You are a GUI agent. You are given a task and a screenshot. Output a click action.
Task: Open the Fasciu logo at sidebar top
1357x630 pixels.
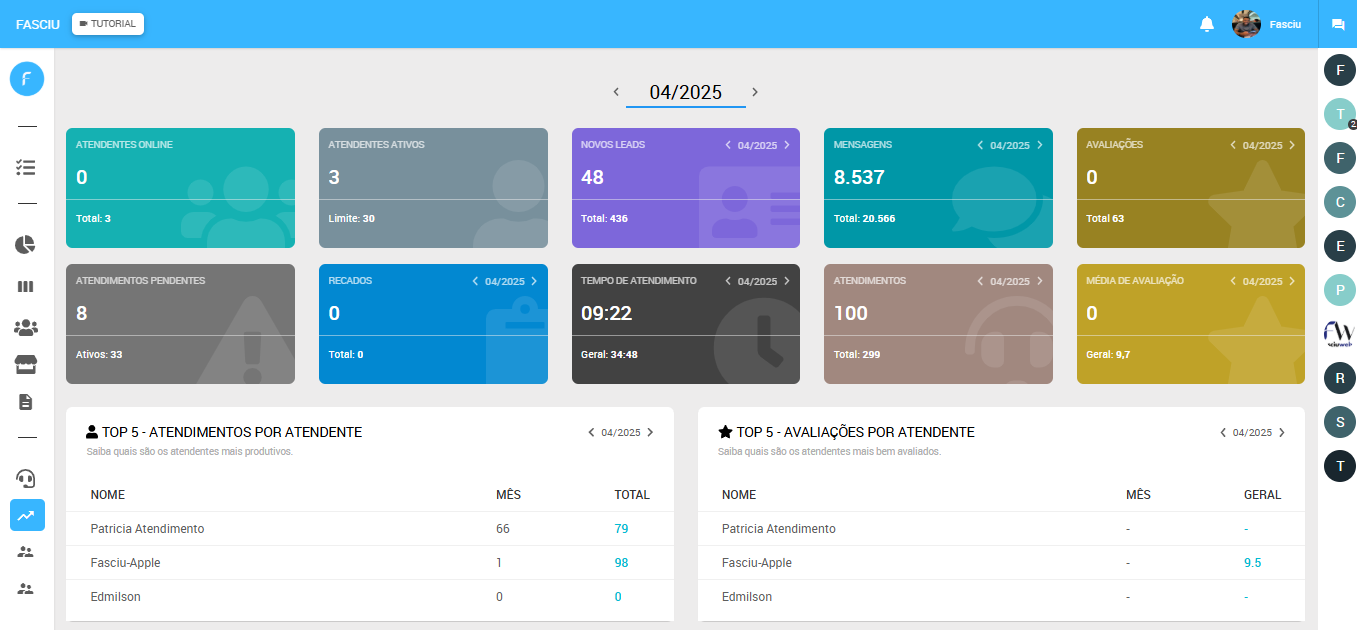coord(26,78)
